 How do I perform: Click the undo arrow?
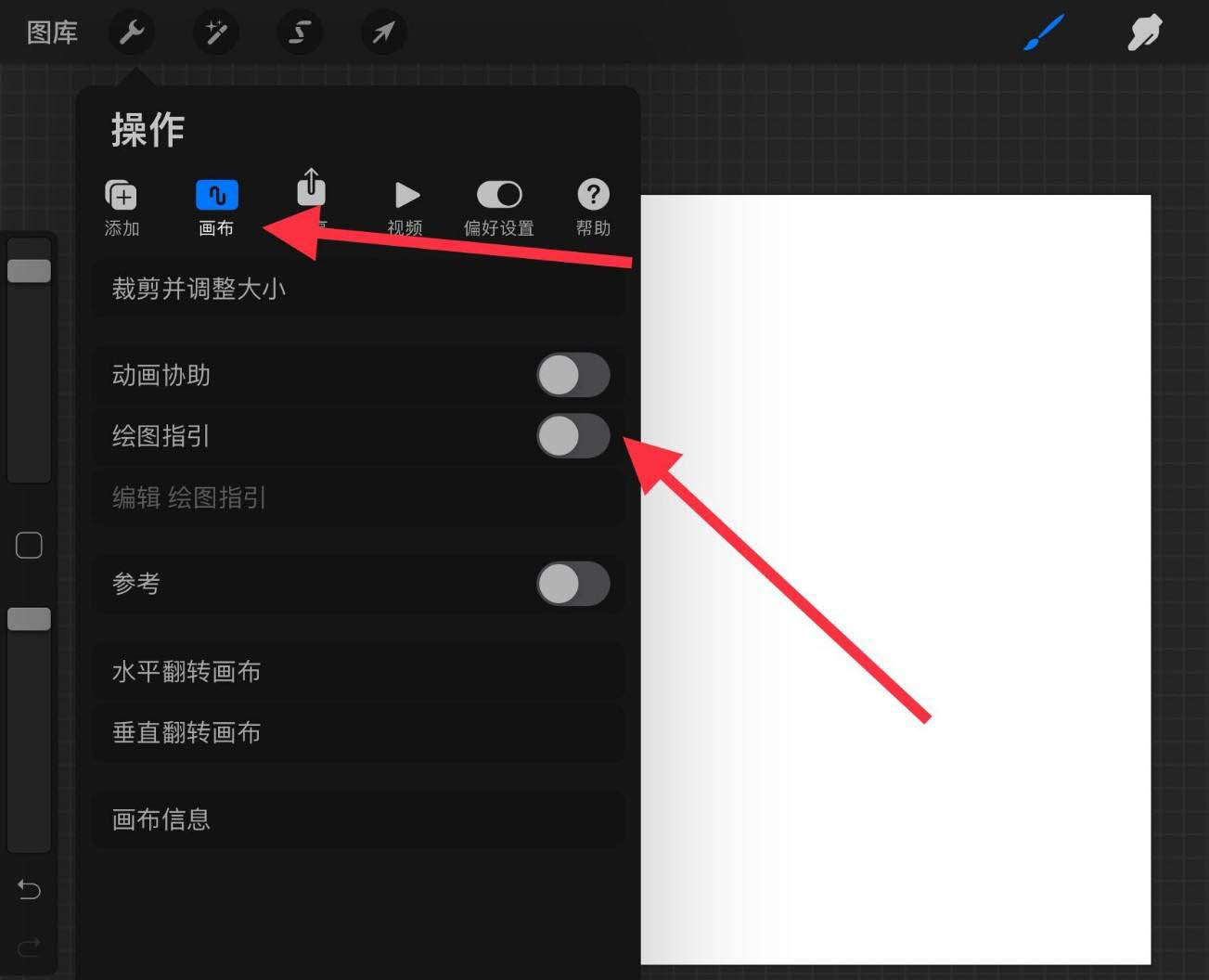[x=29, y=890]
